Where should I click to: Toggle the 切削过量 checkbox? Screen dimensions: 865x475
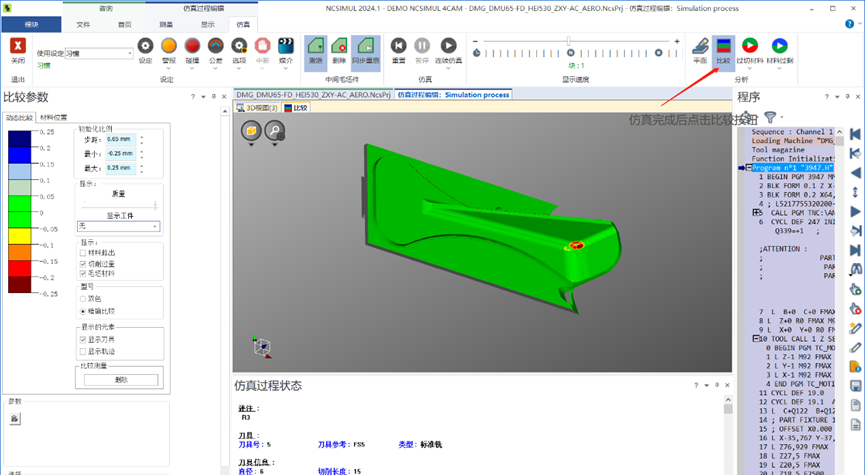[83, 264]
